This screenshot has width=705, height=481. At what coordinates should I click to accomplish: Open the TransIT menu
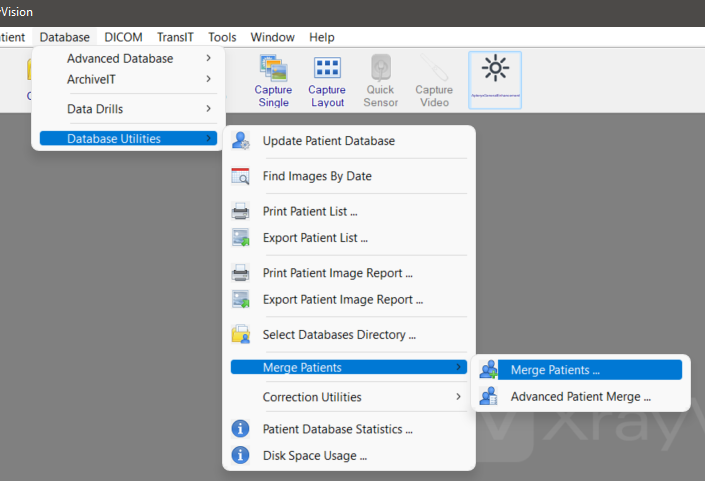click(175, 37)
